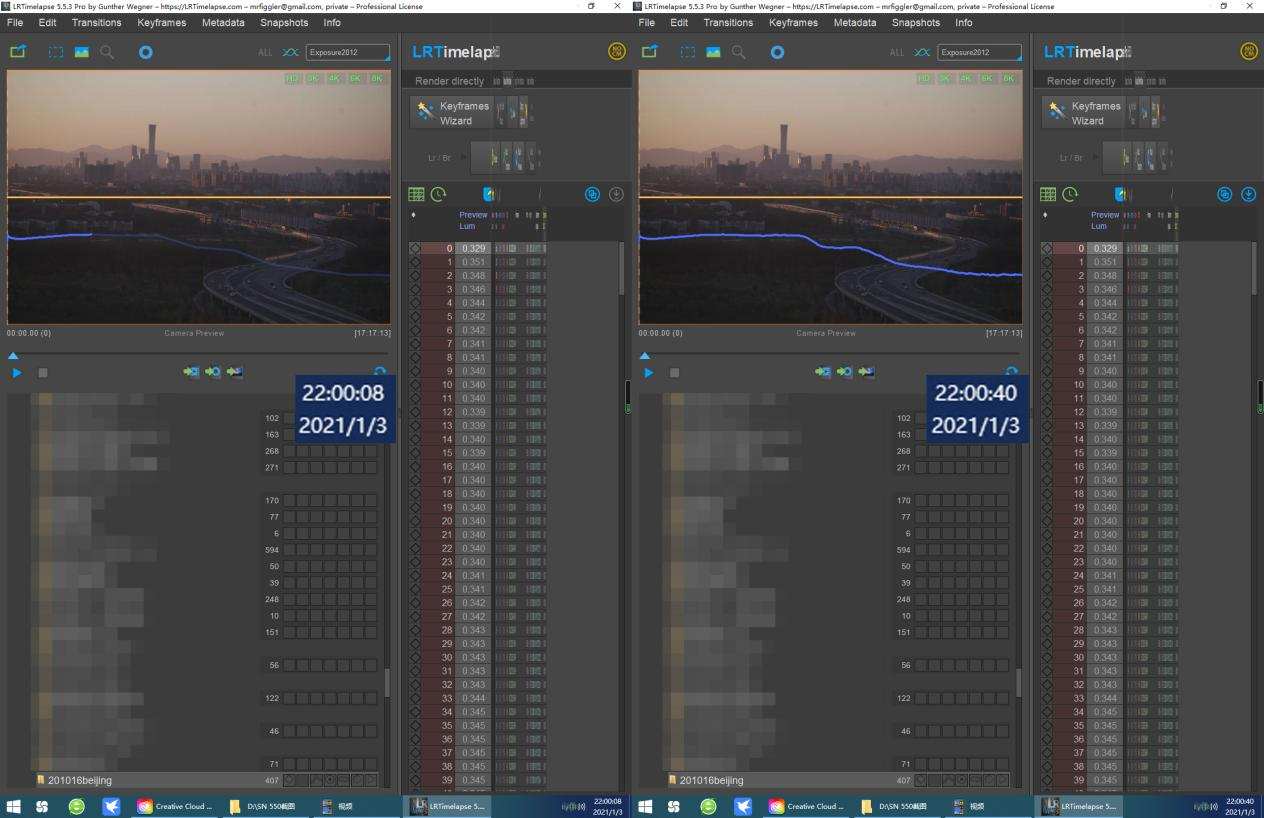Click the blue circle icon in the left toolbar
This screenshot has height=818, width=1264.
146,52
